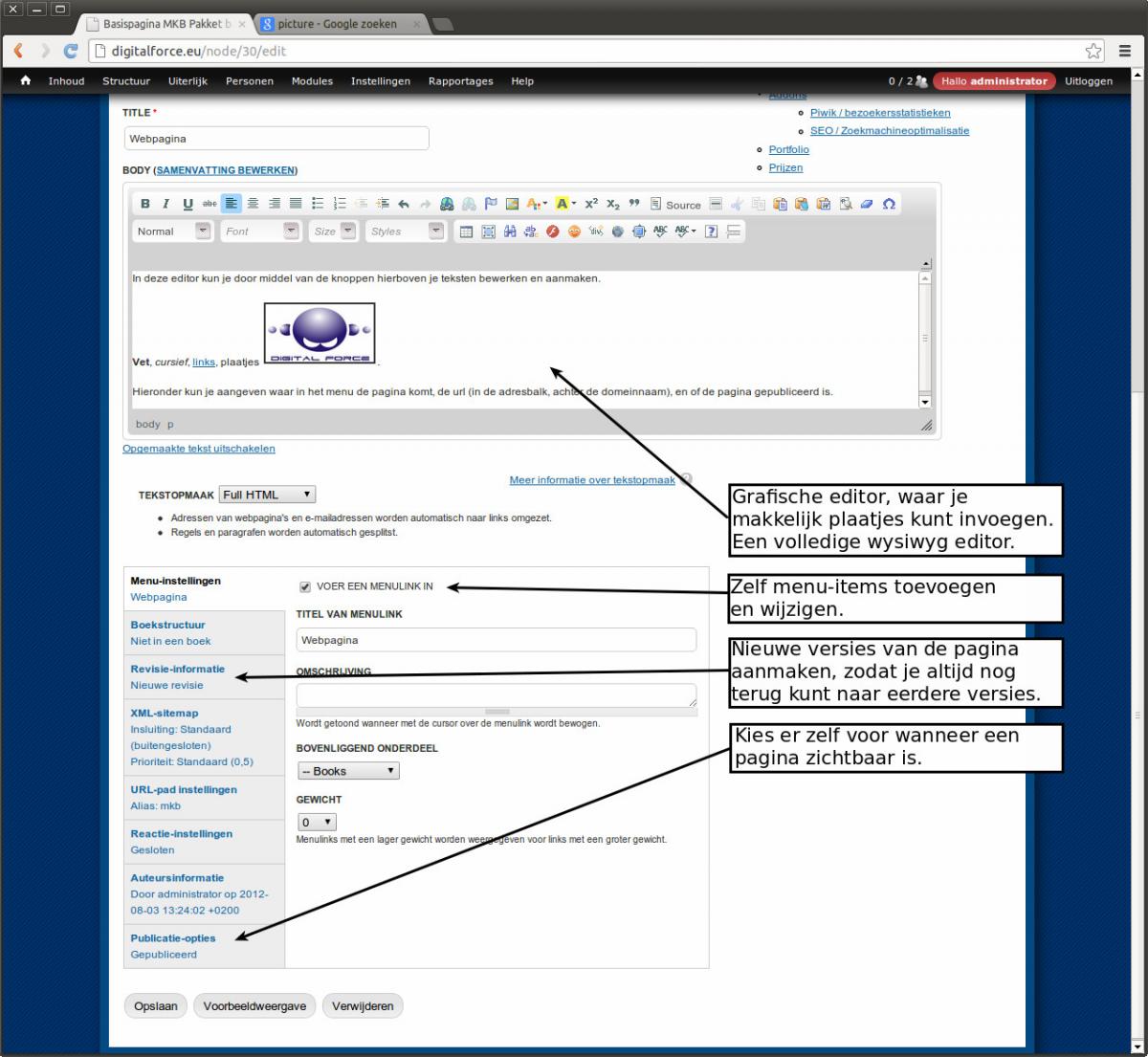
Task: Click the Opslaan button
Action: tap(156, 1006)
